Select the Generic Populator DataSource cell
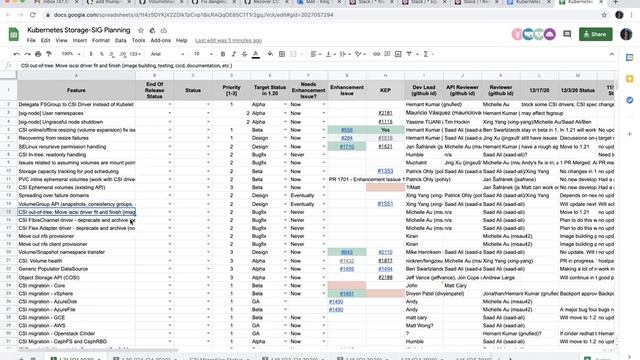Screen dimensions: 640x360 tap(76, 269)
